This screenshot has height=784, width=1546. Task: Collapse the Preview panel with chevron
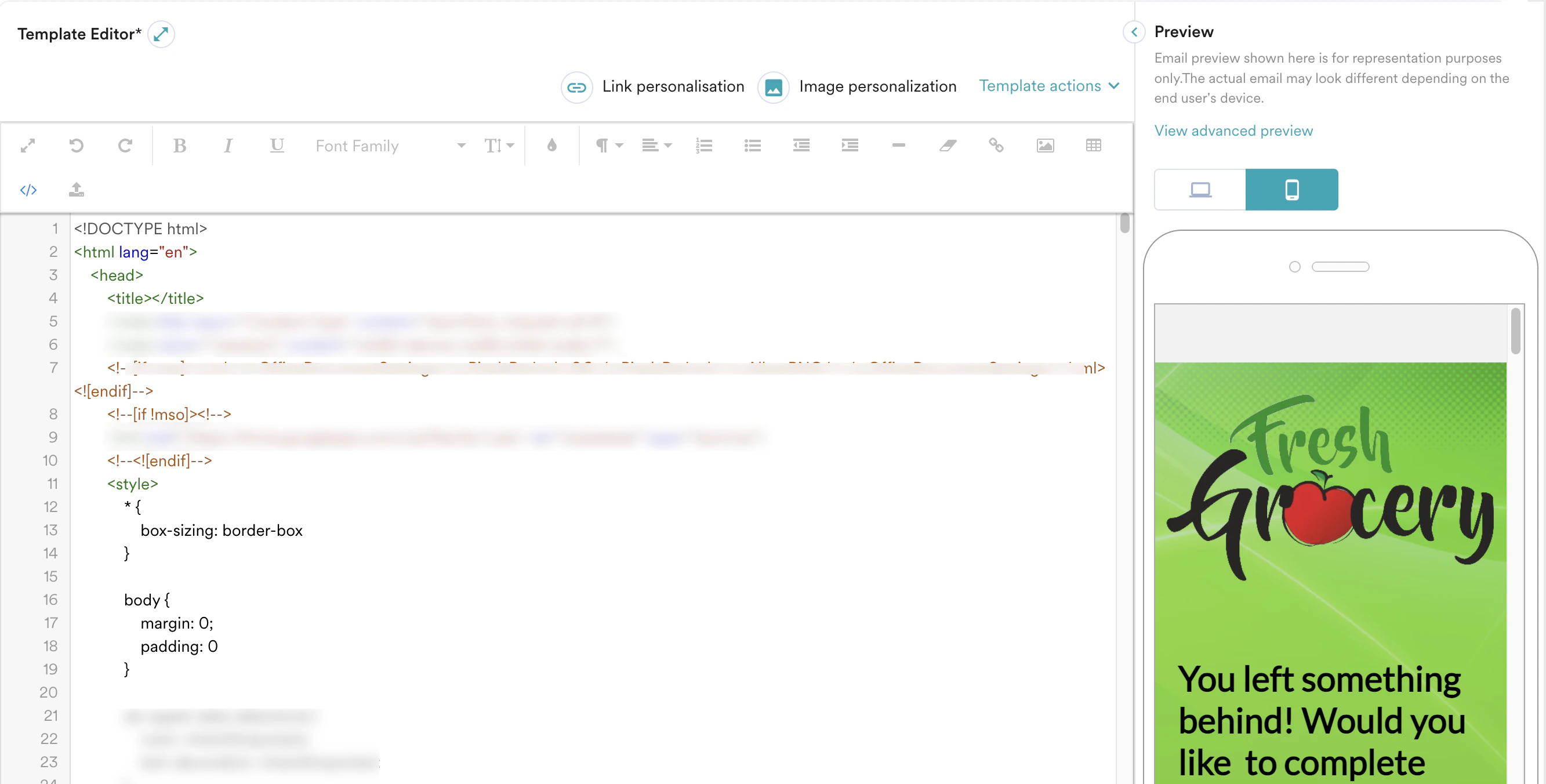tap(1134, 32)
